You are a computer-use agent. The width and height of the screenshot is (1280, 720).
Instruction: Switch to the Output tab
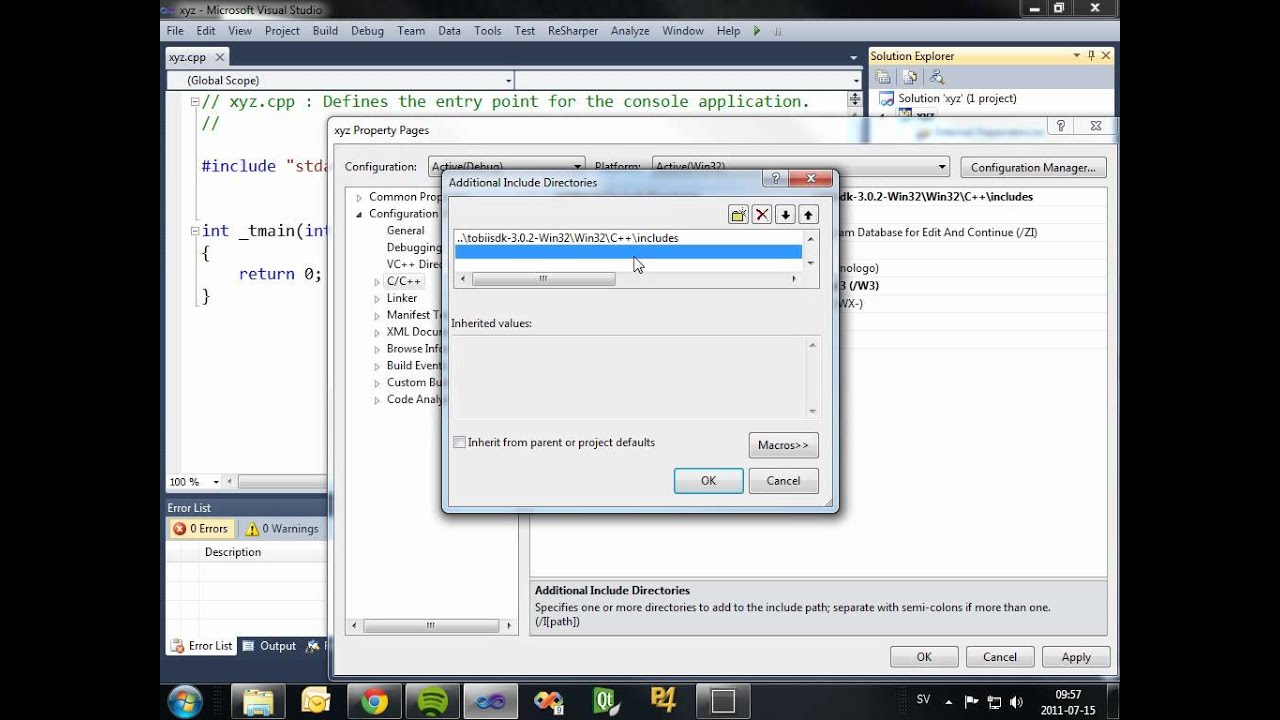point(269,646)
